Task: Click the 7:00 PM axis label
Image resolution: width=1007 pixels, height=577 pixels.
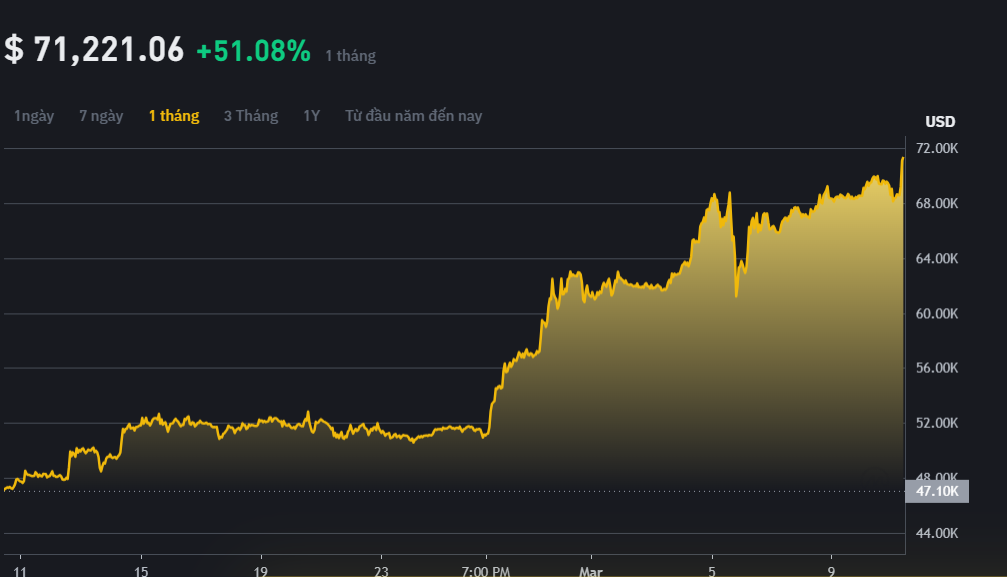Action: click(x=486, y=571)
